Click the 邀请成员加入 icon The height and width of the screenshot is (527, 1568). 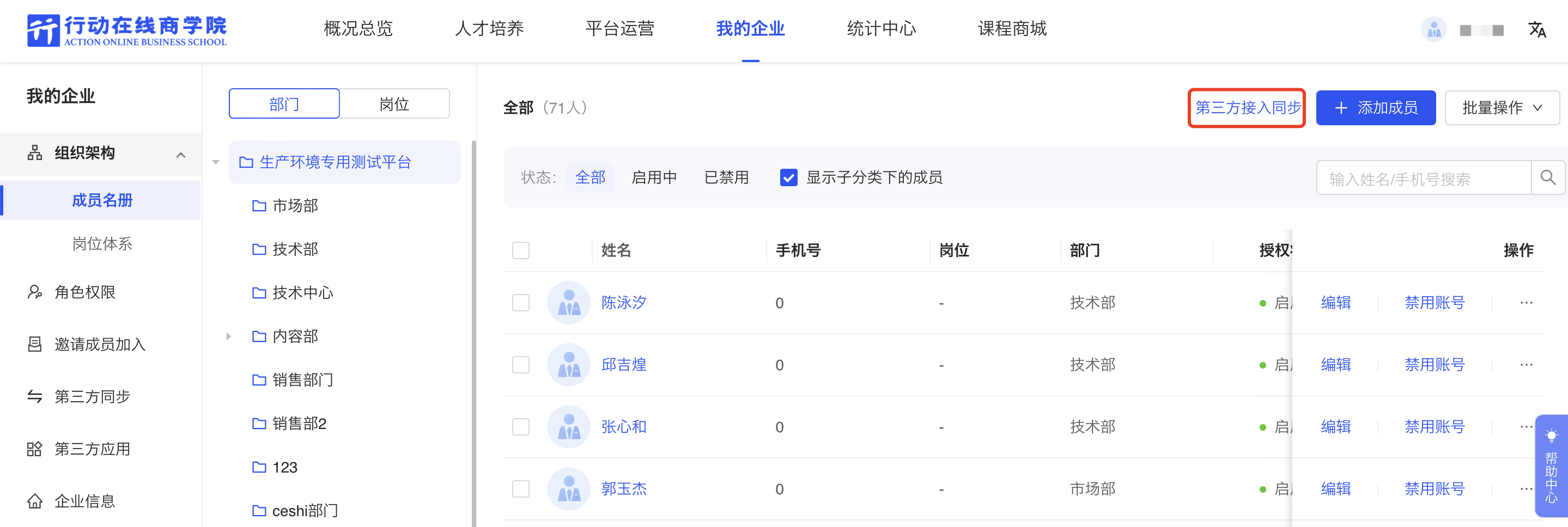point(35,345)
